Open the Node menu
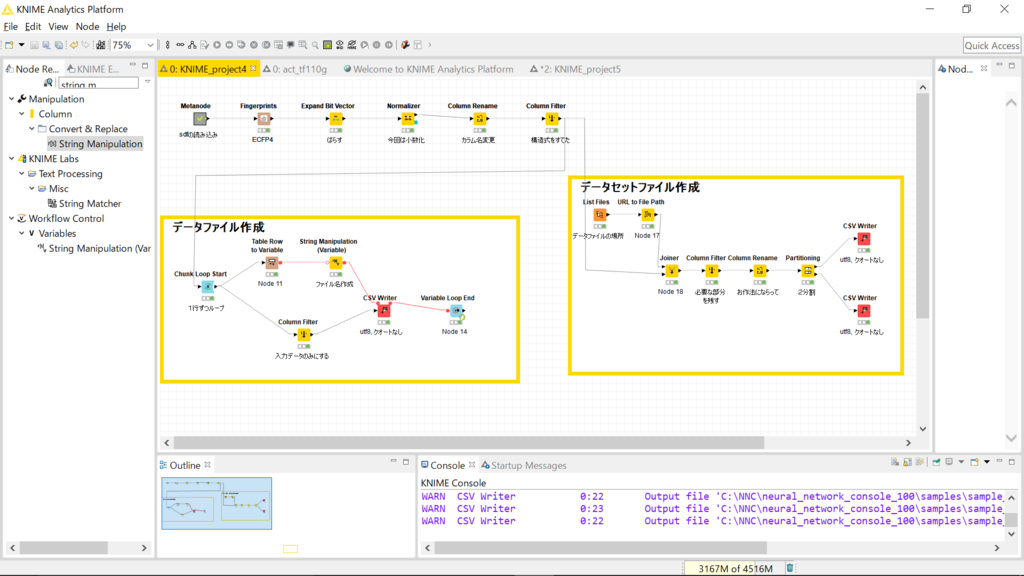The width and height of the screenshot is (1024, 576). pos(87,27)
